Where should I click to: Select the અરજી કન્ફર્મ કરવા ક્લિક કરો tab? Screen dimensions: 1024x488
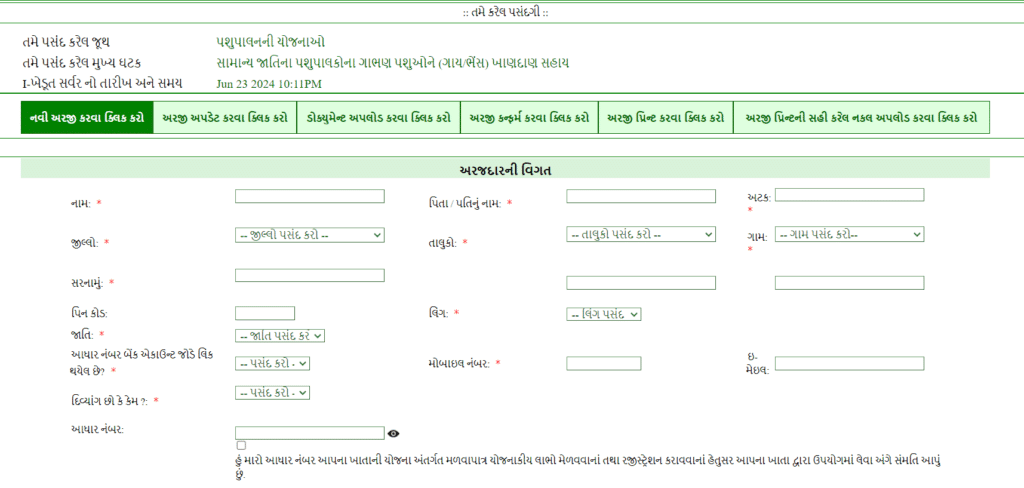click(530, 118)
